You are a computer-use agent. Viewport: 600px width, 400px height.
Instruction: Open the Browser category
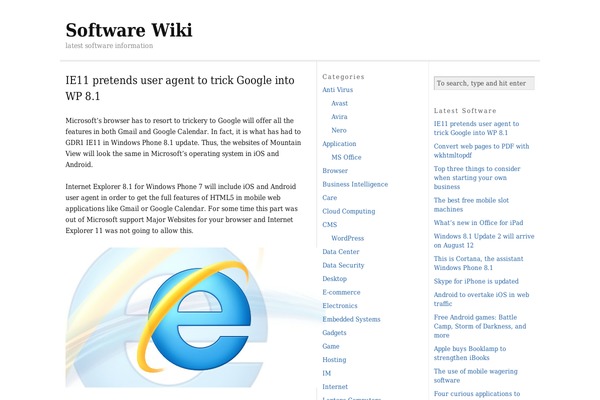[335, 171]
